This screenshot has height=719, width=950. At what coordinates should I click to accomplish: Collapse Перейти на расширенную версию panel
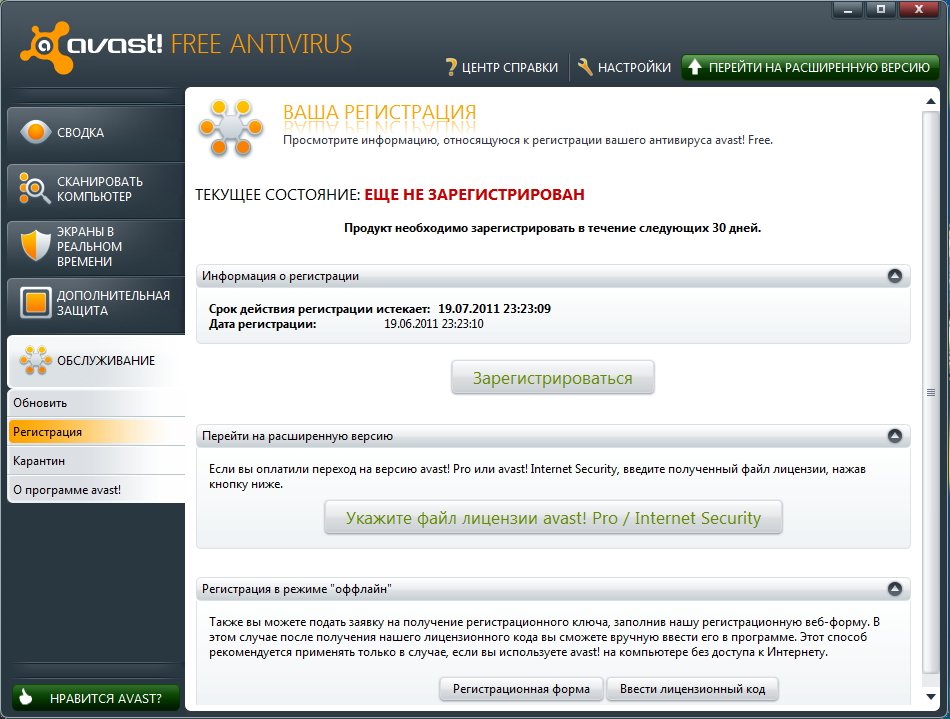[x=895, y=436]
